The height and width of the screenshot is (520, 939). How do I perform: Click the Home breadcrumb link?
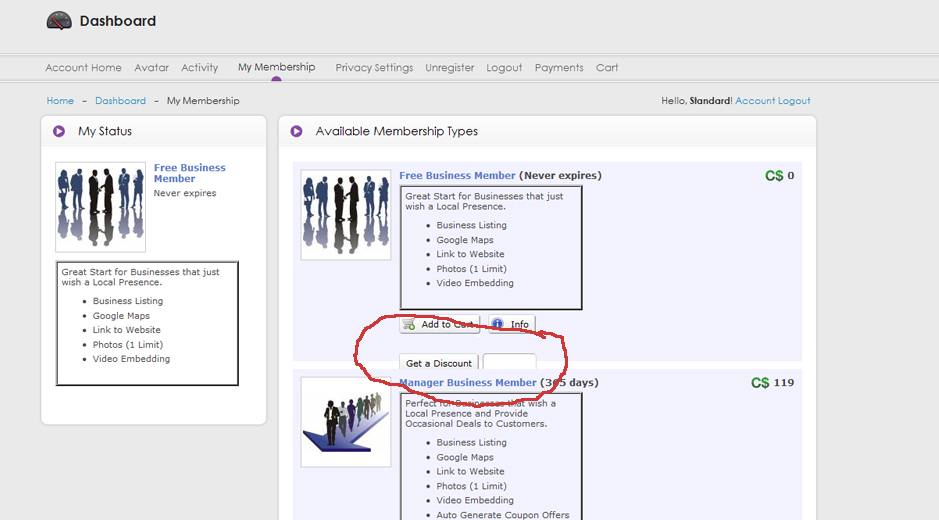(x=60, y=101)
